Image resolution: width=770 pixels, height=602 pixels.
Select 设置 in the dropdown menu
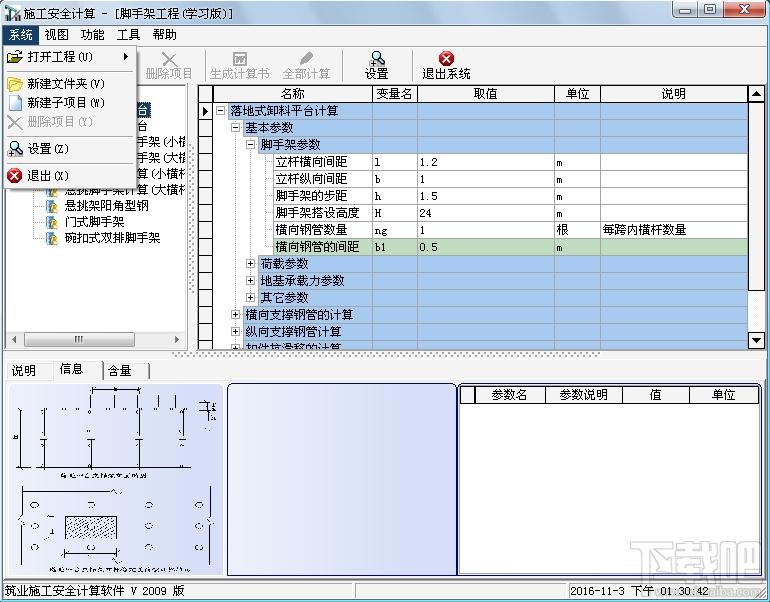click(70, 148)
